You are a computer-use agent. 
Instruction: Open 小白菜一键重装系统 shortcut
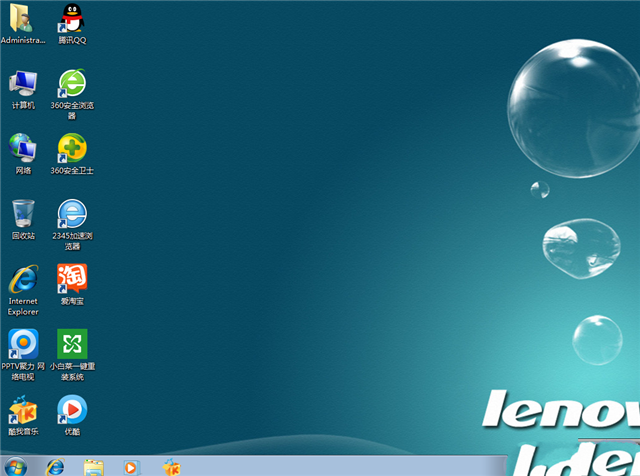pyautogui.click(x=72, y=344)
